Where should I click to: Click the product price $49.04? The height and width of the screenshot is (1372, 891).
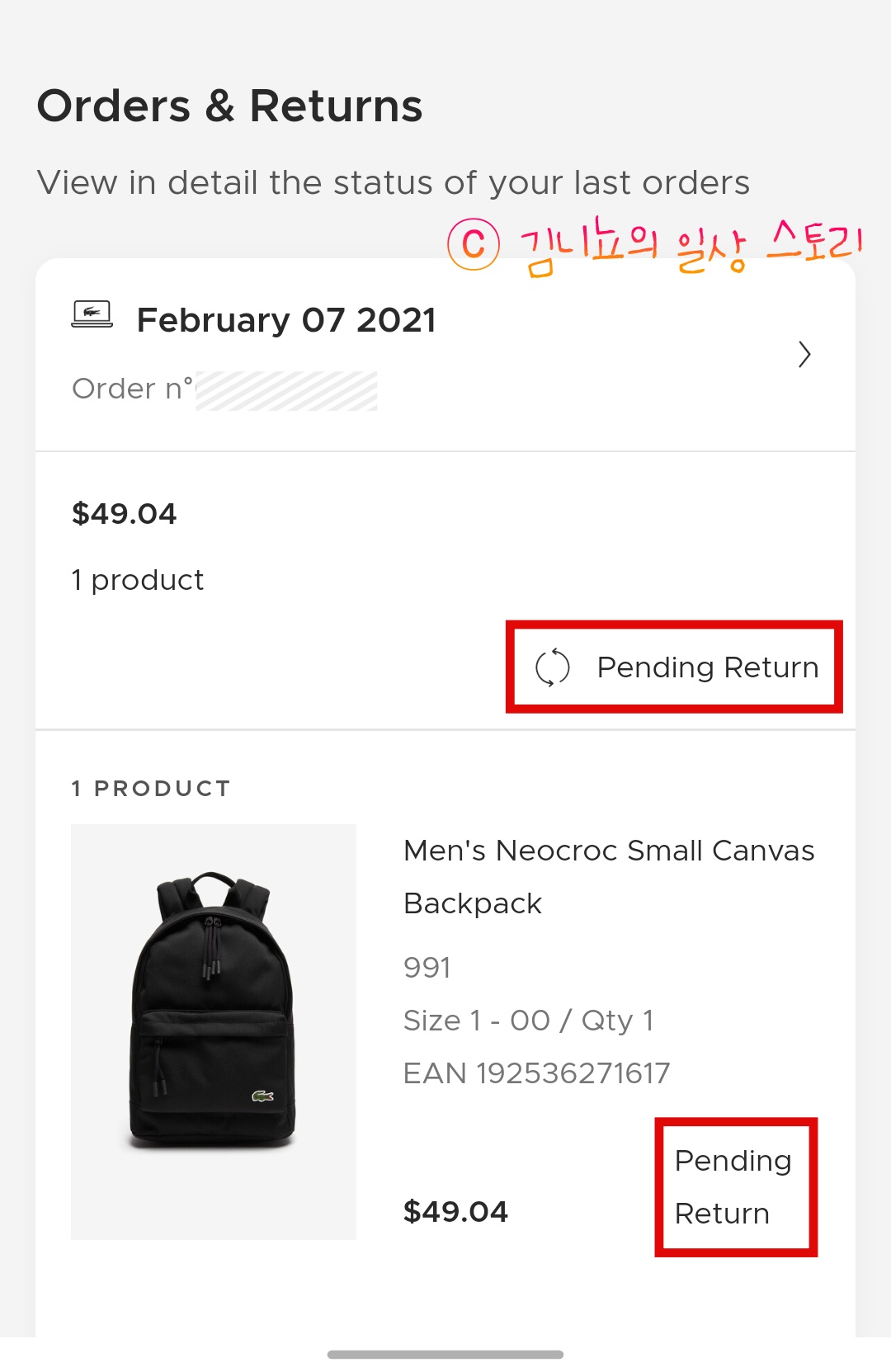[x=455, y=1212]
